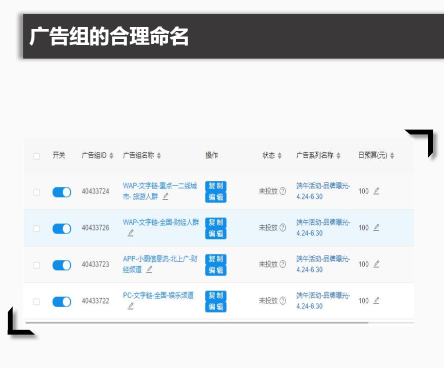This screenshot has width=444, height=368.
Task: Click 未投放 status in row 40433722
Action: pyautogui.click(x=268, y=301)
